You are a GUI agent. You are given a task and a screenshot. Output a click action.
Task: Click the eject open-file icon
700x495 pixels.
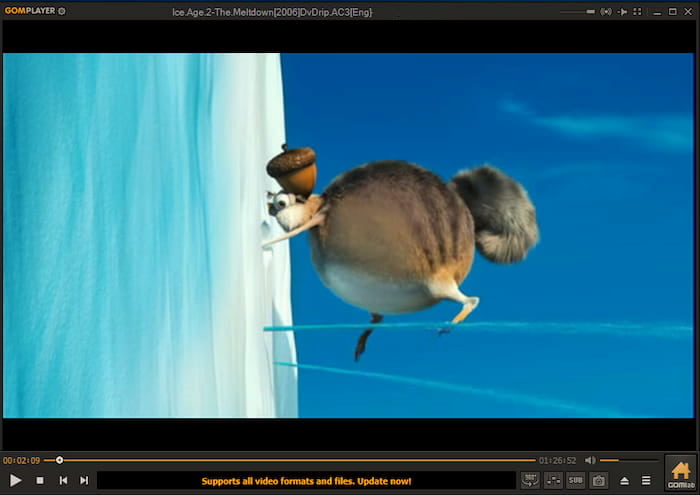tap(625, 481)
